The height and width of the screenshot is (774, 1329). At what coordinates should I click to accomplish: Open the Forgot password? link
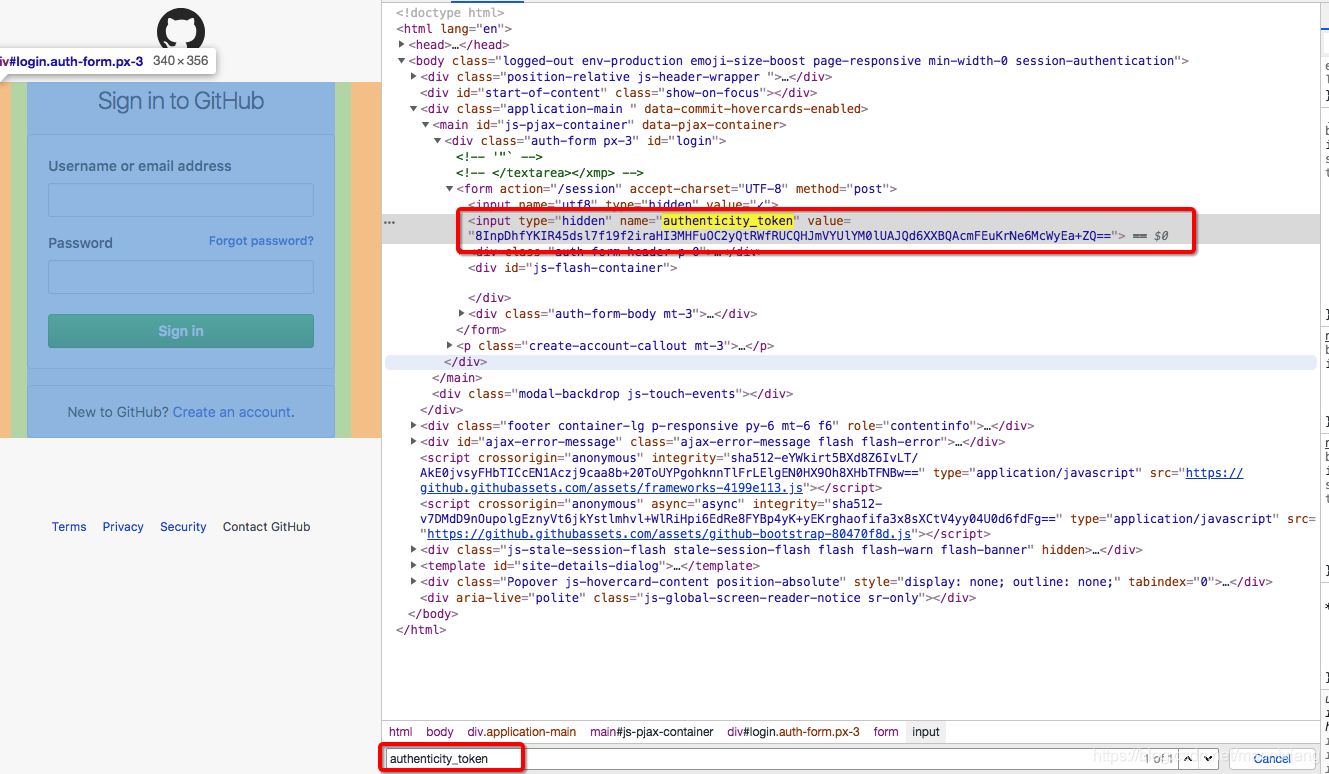261,241
